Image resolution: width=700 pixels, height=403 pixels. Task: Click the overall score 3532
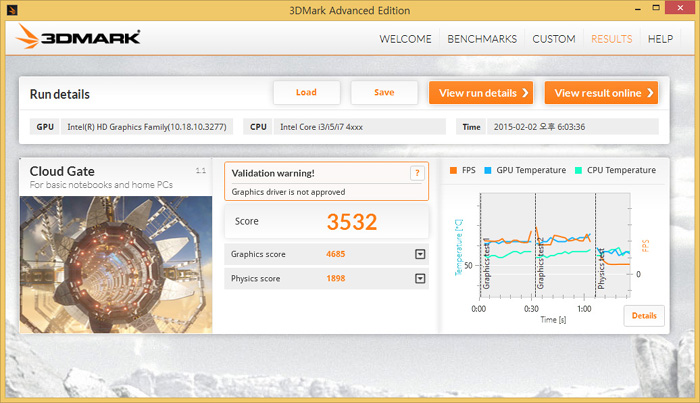pos(352,222)
